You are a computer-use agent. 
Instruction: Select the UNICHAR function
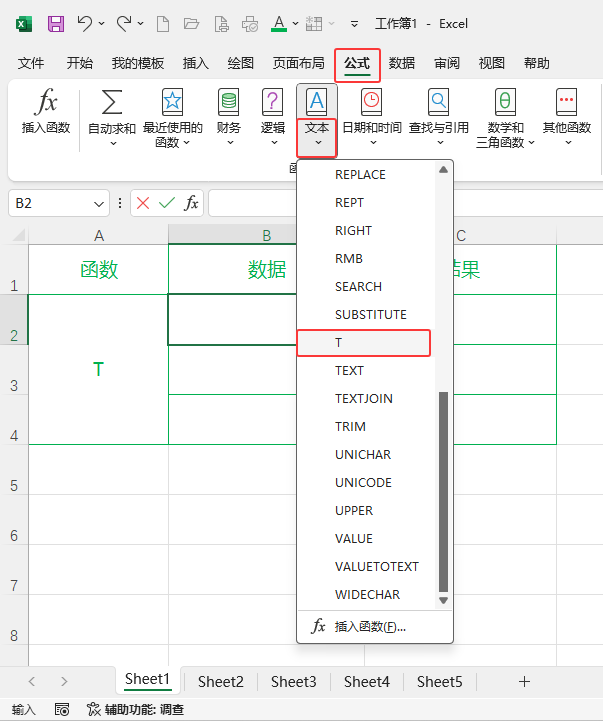coord(363,455)
